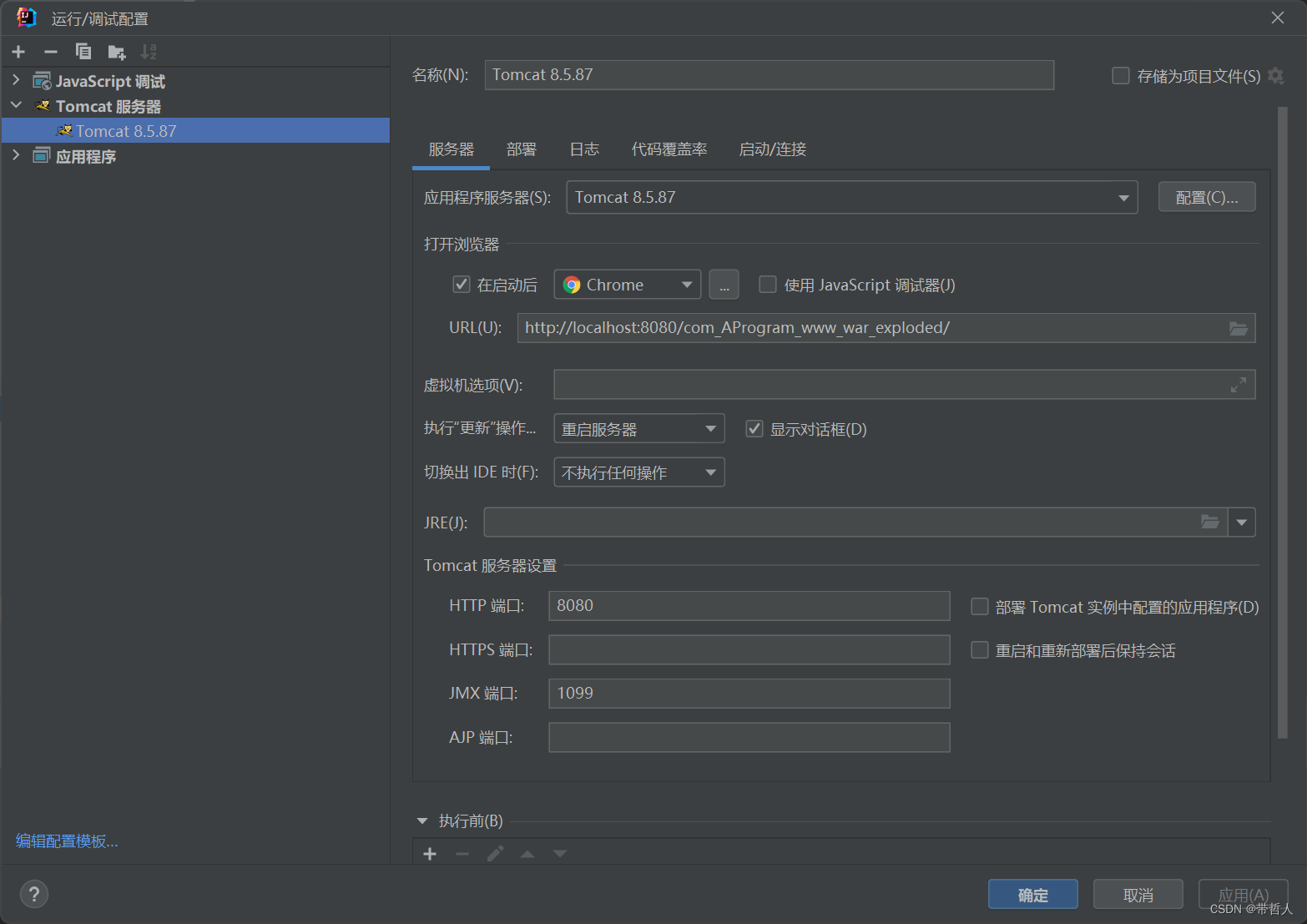The width and height of the screenshot is (1307, 924).
Task: Click the 虚拟机选项 input field
Action: click(x=905, y=385)
